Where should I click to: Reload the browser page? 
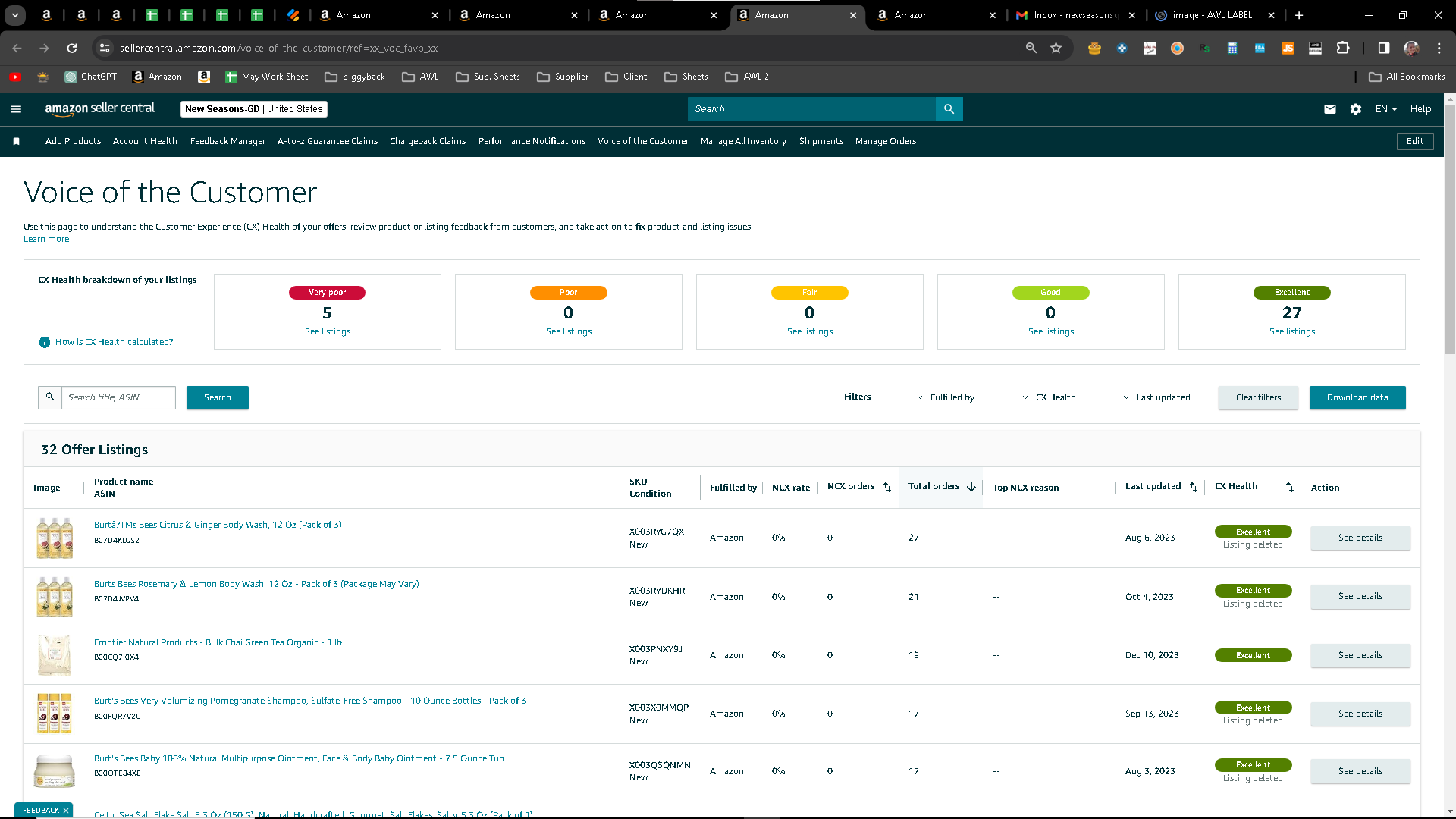[72, 48]
